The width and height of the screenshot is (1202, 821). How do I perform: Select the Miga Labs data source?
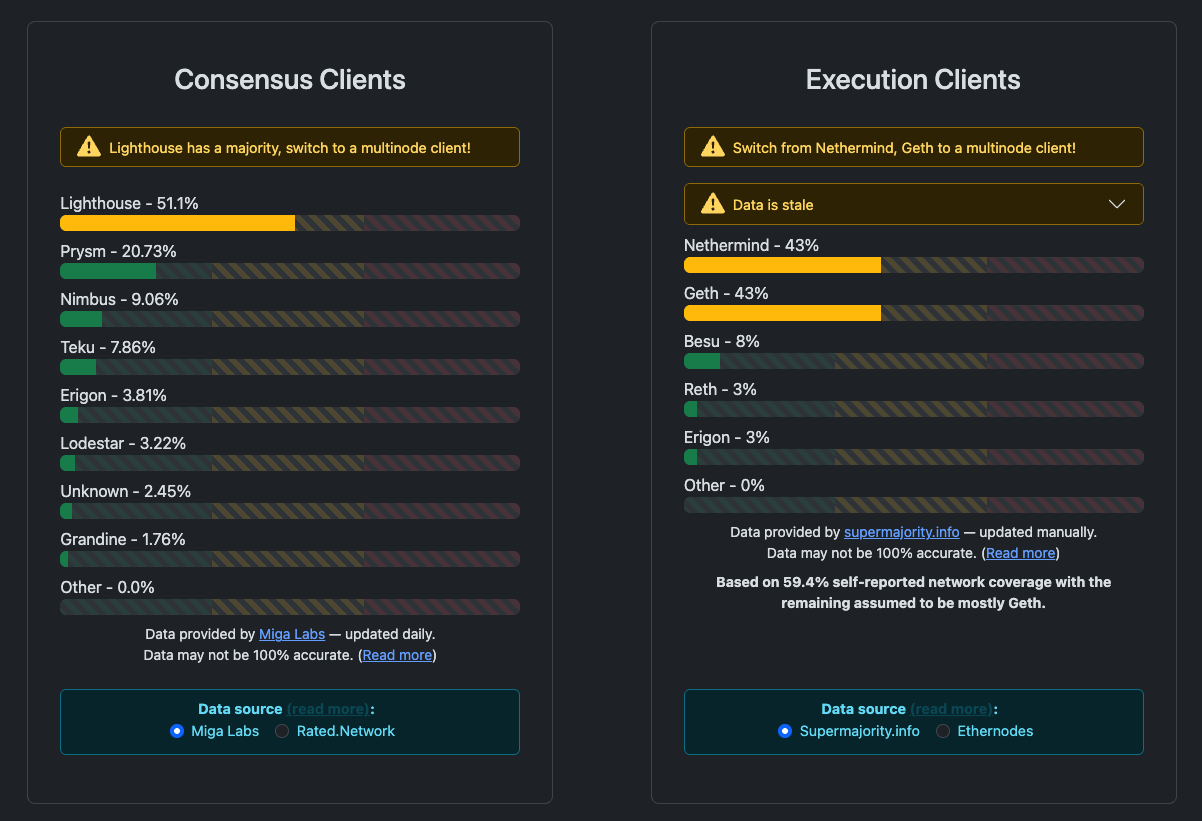click(x=177, y=731)
